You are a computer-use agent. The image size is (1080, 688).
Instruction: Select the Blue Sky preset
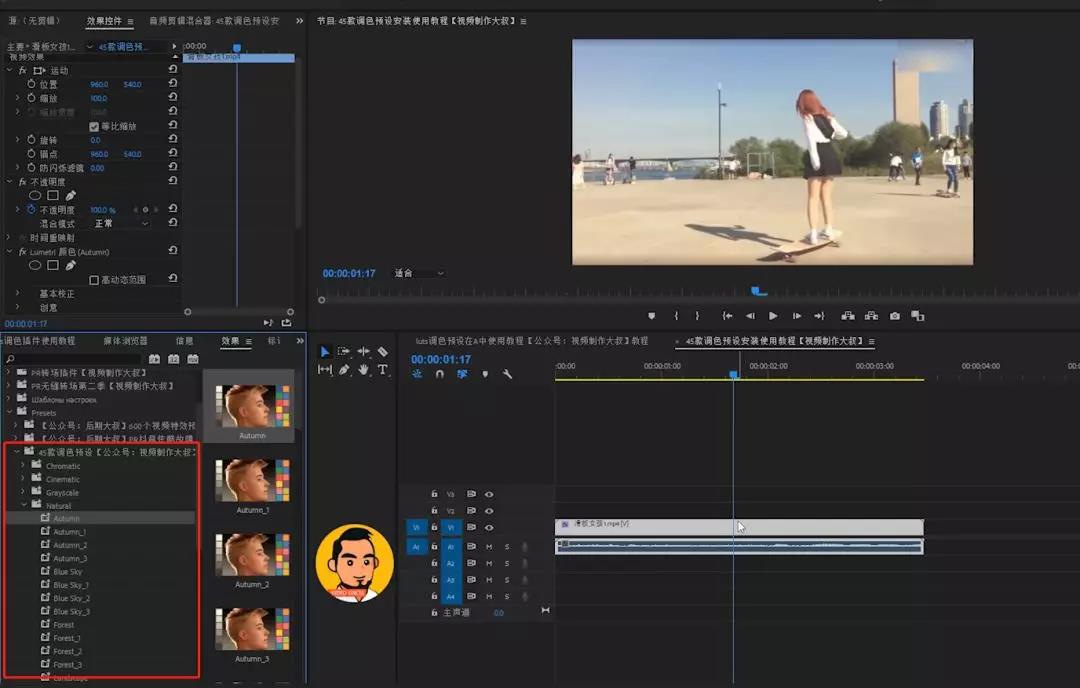click(x=68, y=572)
